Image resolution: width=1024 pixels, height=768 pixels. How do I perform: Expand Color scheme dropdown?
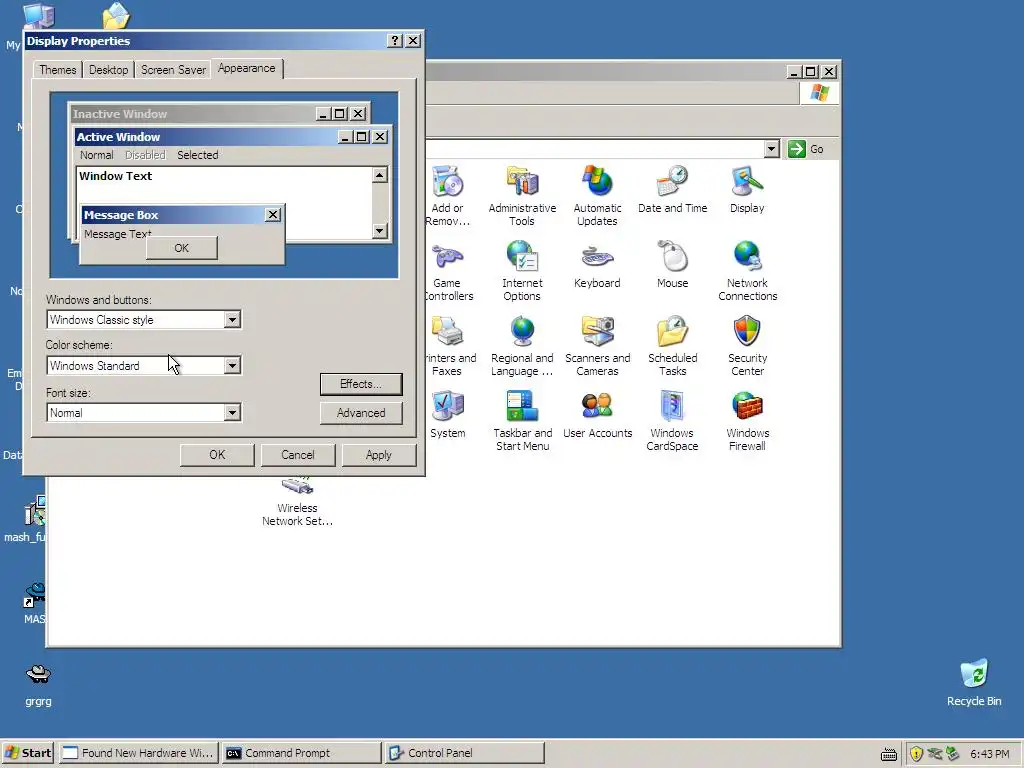point(232,365)
